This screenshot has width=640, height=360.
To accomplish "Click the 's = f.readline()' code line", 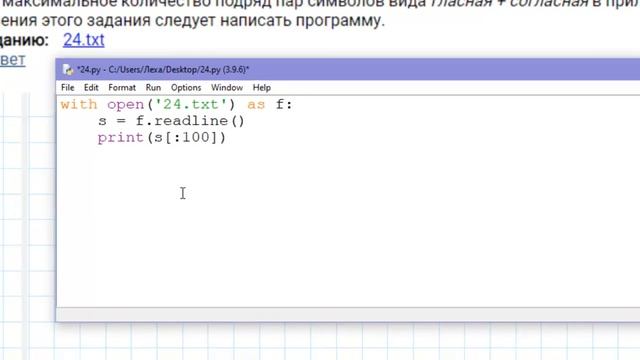I will (x=171, y=121).
